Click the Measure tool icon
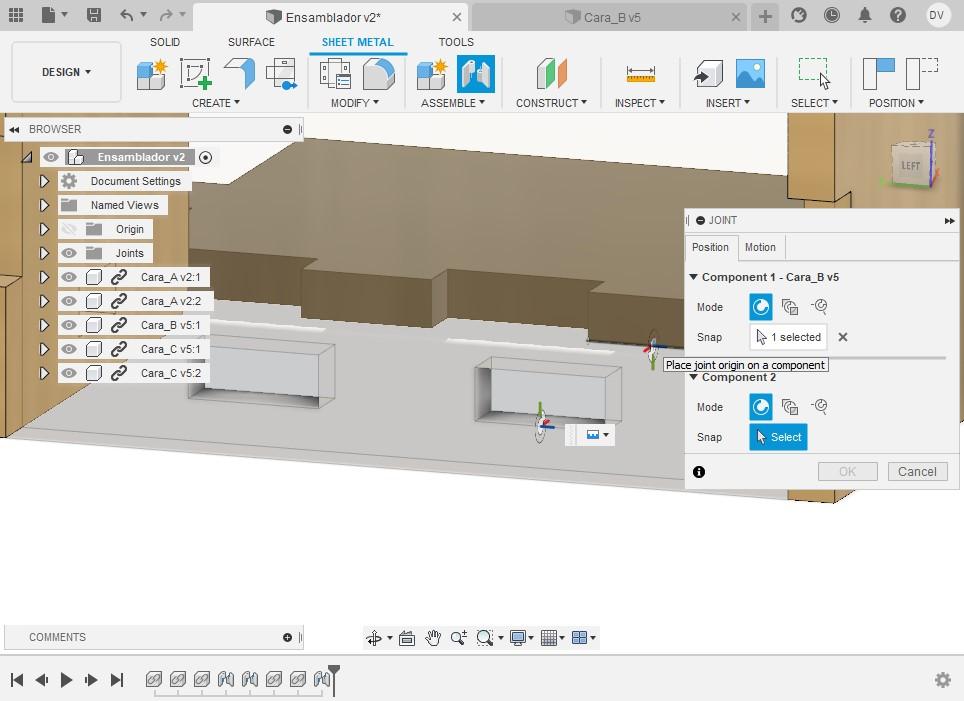 pos(640,74)
